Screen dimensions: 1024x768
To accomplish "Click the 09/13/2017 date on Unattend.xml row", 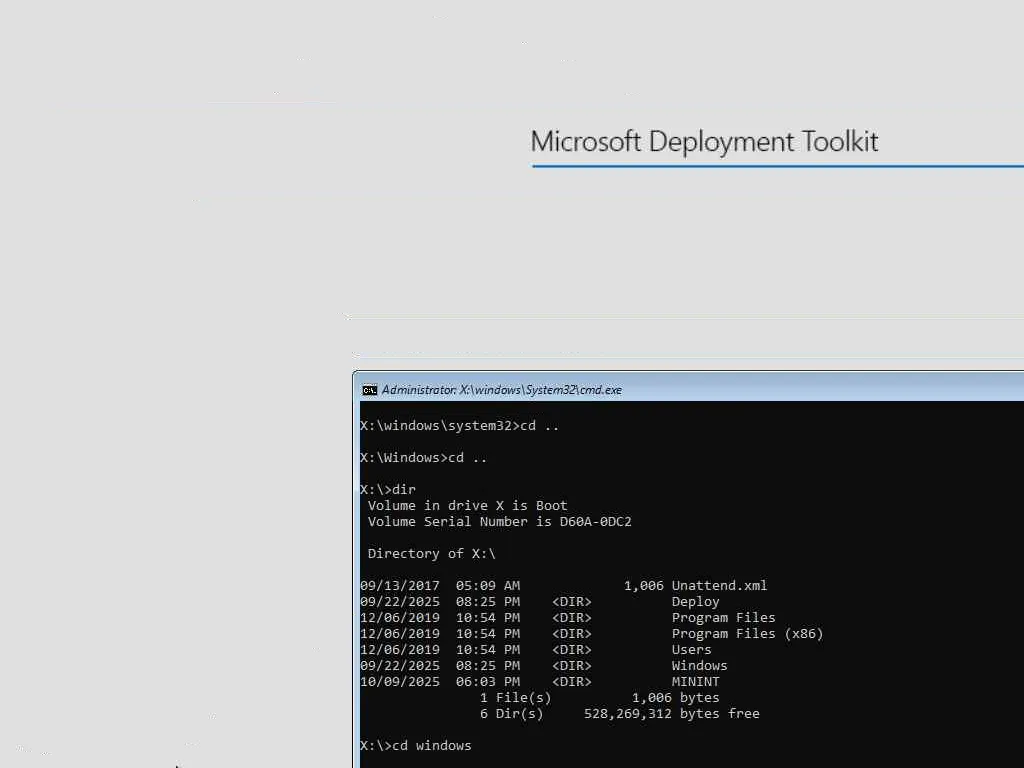I will pos(400,586).
